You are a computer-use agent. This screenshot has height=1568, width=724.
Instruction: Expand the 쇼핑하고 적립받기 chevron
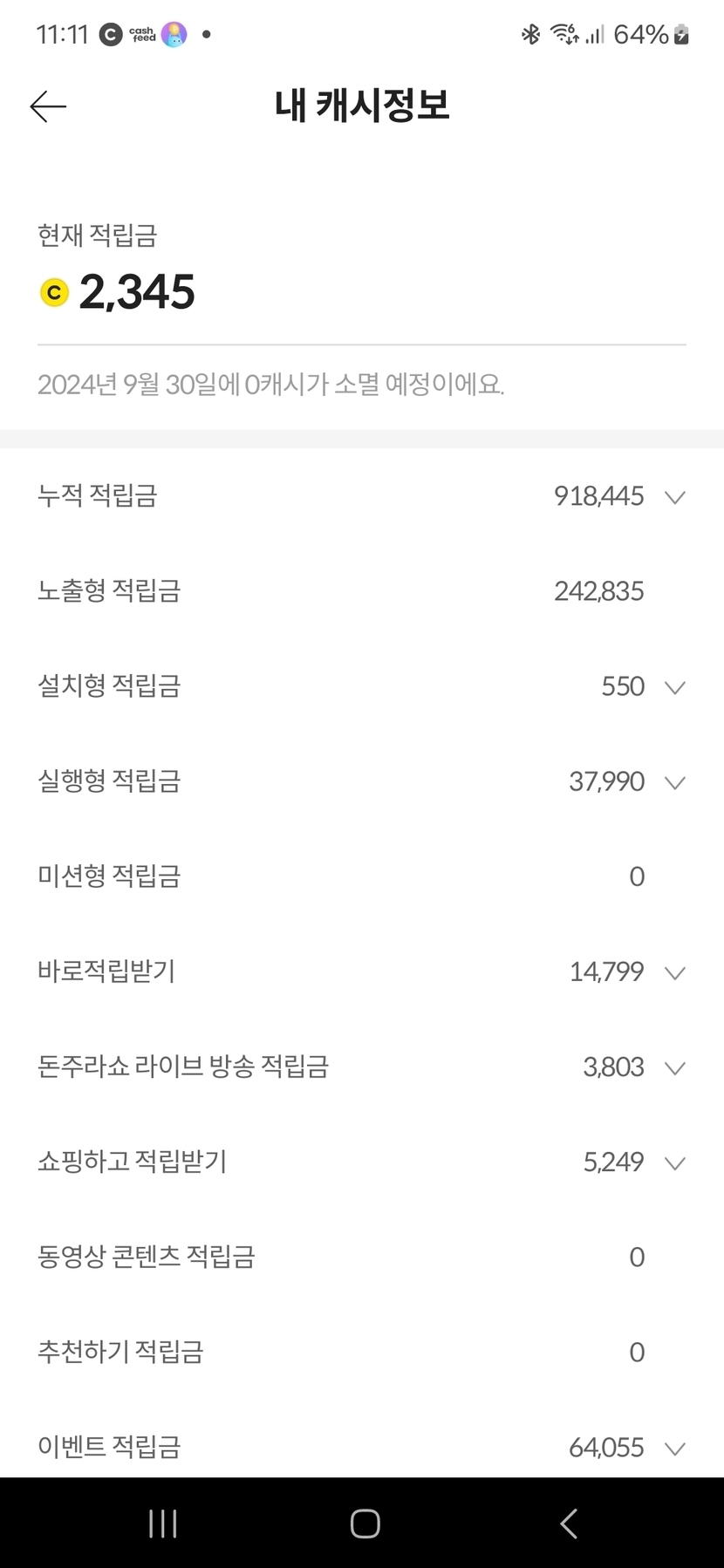(x=674, y=1162)
